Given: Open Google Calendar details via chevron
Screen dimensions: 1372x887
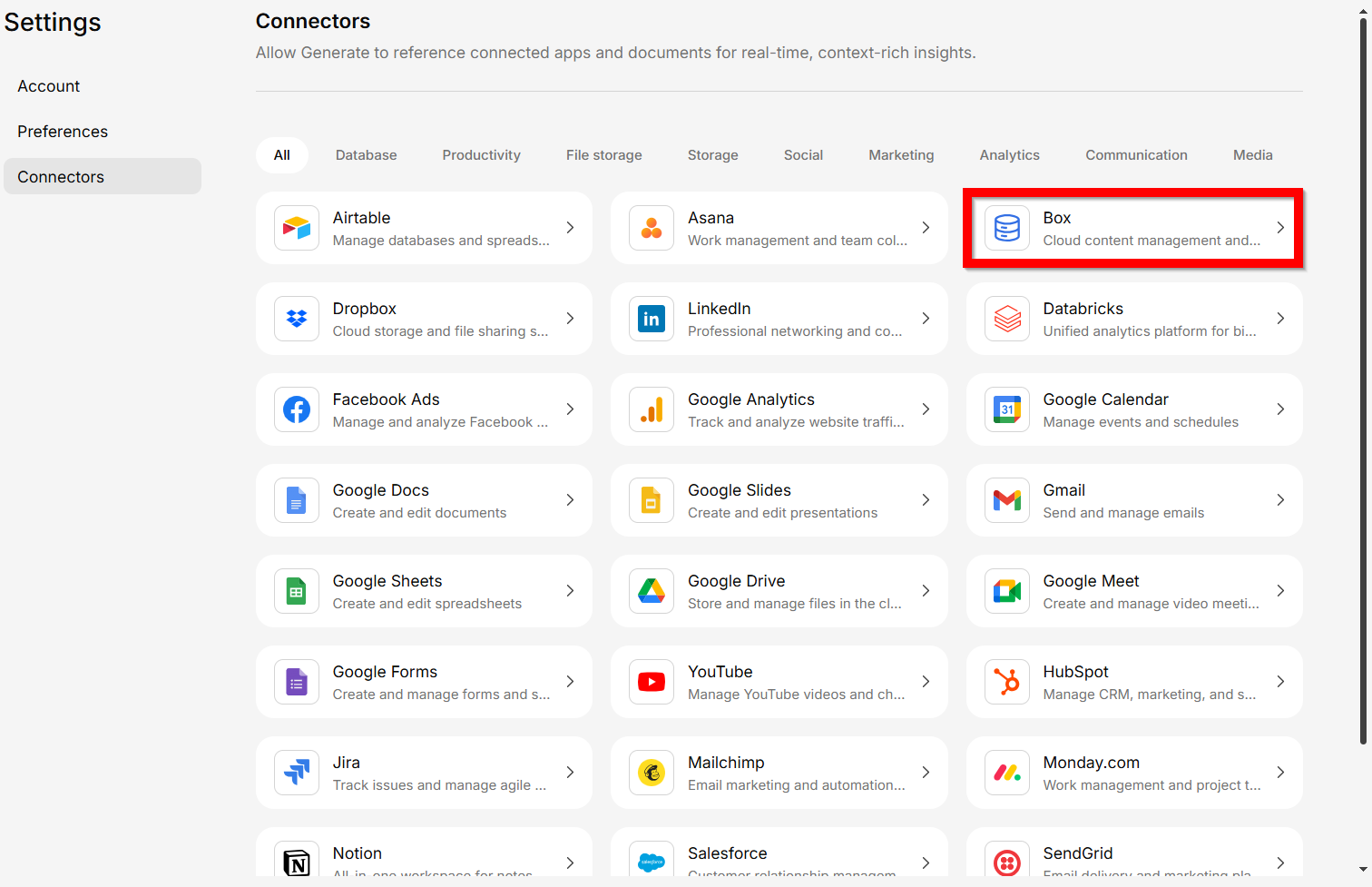Looking at the screenshot, I should pyautogui.click(x=1280, y=409).
